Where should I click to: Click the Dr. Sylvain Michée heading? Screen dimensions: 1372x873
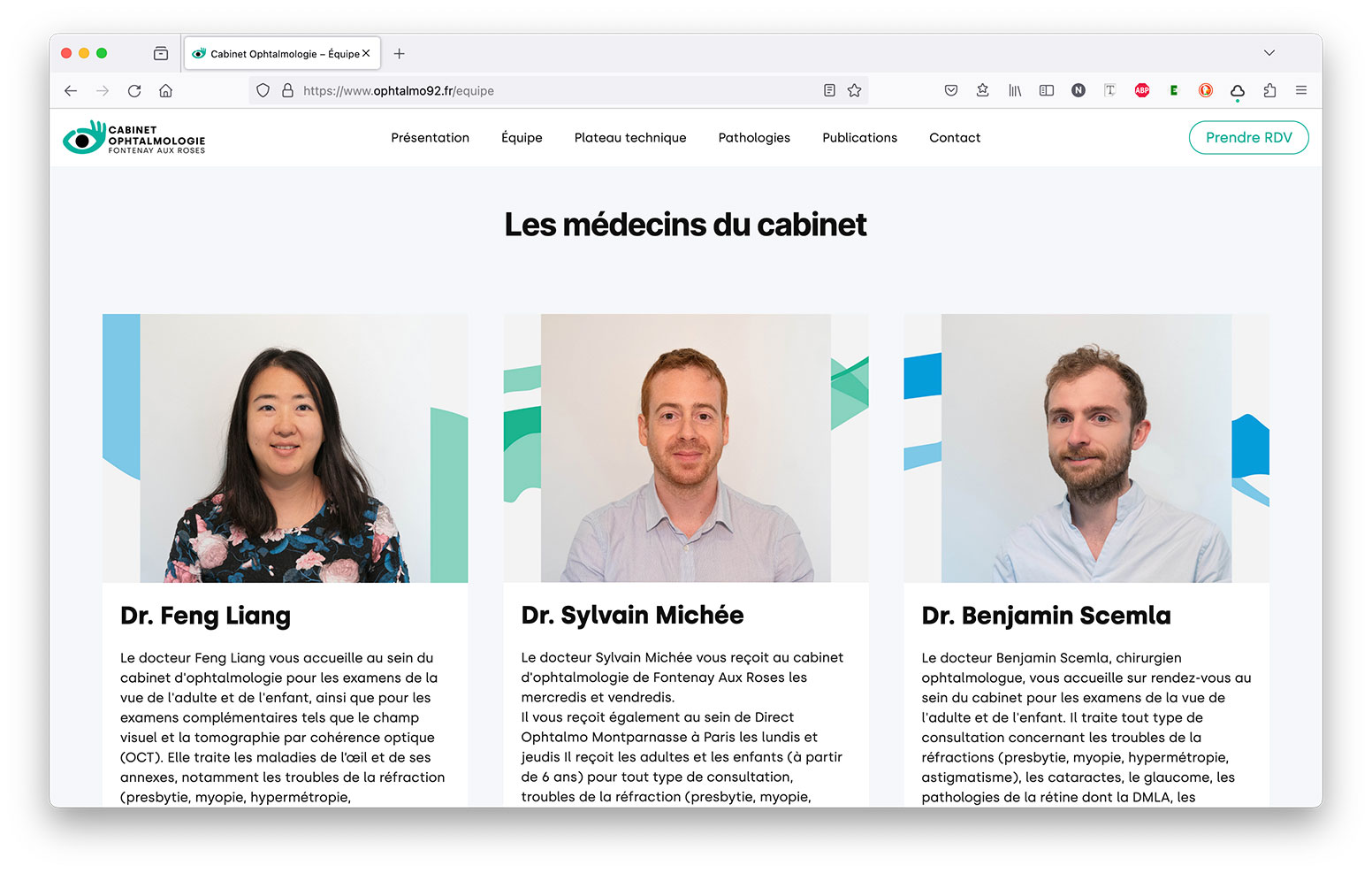click(632, 615)
